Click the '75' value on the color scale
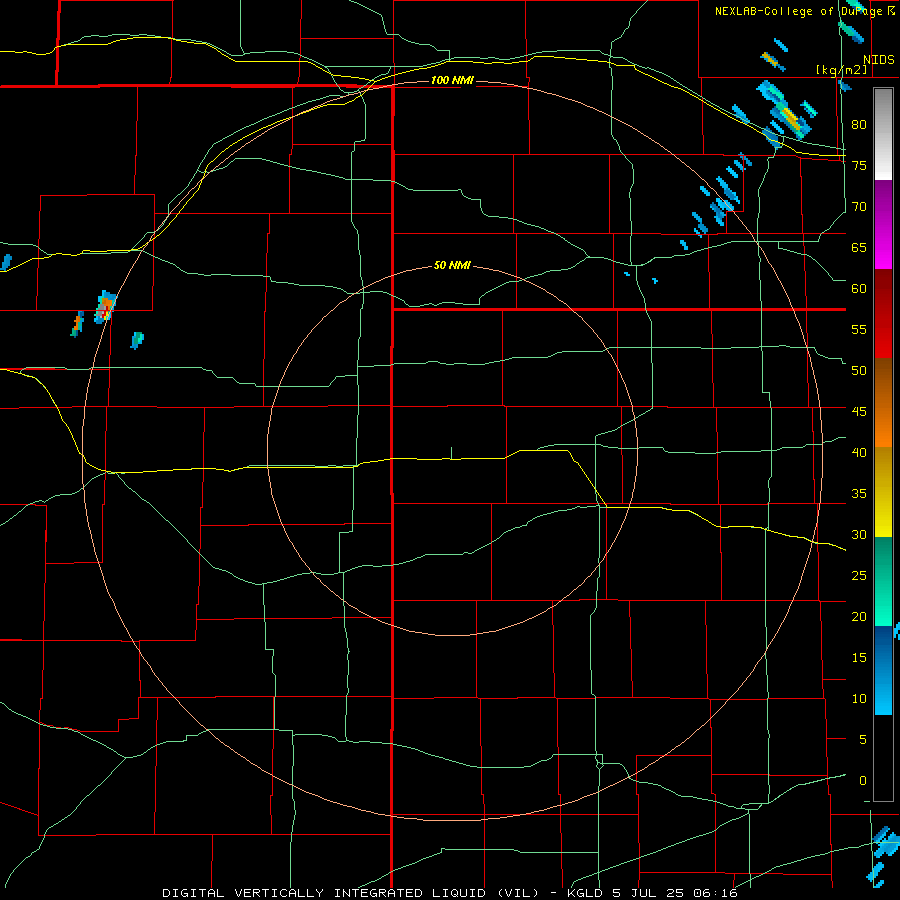Screen dimensions: 900x900 pyautogui.click(x=859, y=165)
